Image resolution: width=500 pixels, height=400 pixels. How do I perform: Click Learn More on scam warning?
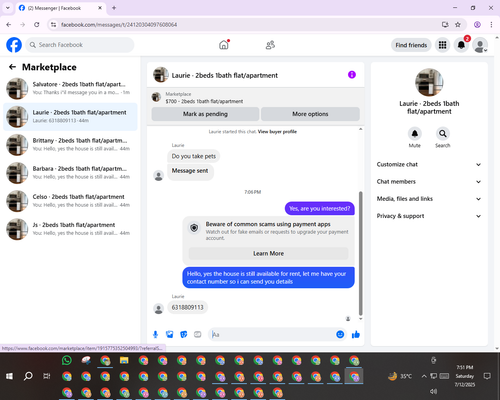(x=268, y=253)
